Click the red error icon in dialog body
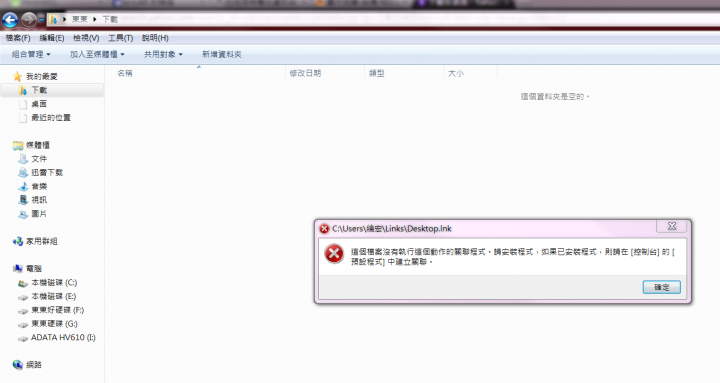 (334, 253)
